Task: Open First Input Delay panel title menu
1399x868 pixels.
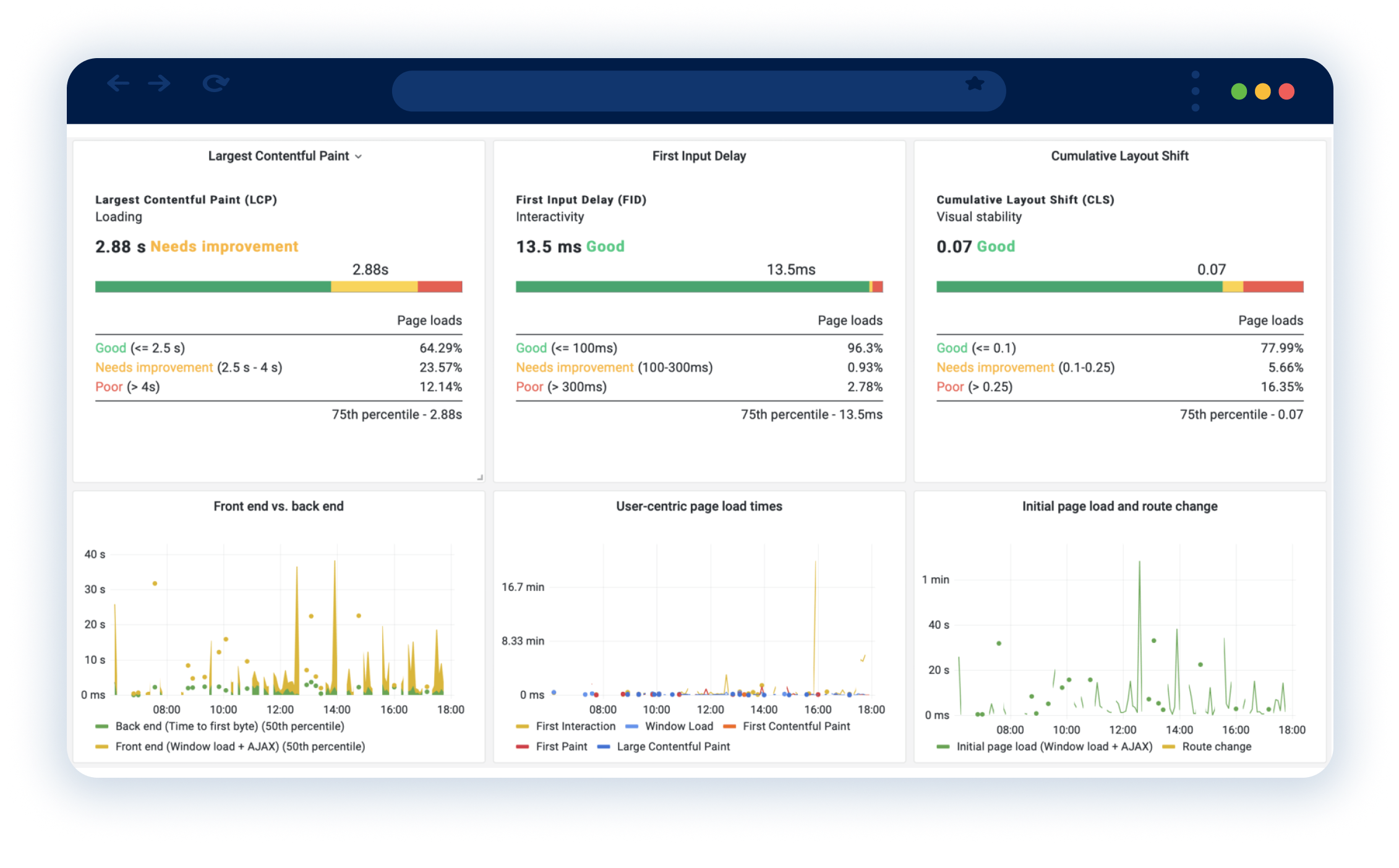Action: 699,156
